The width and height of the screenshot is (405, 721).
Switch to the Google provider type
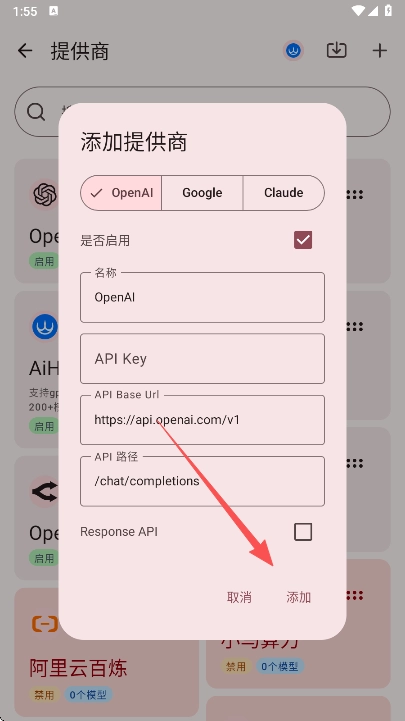[202, 193]
